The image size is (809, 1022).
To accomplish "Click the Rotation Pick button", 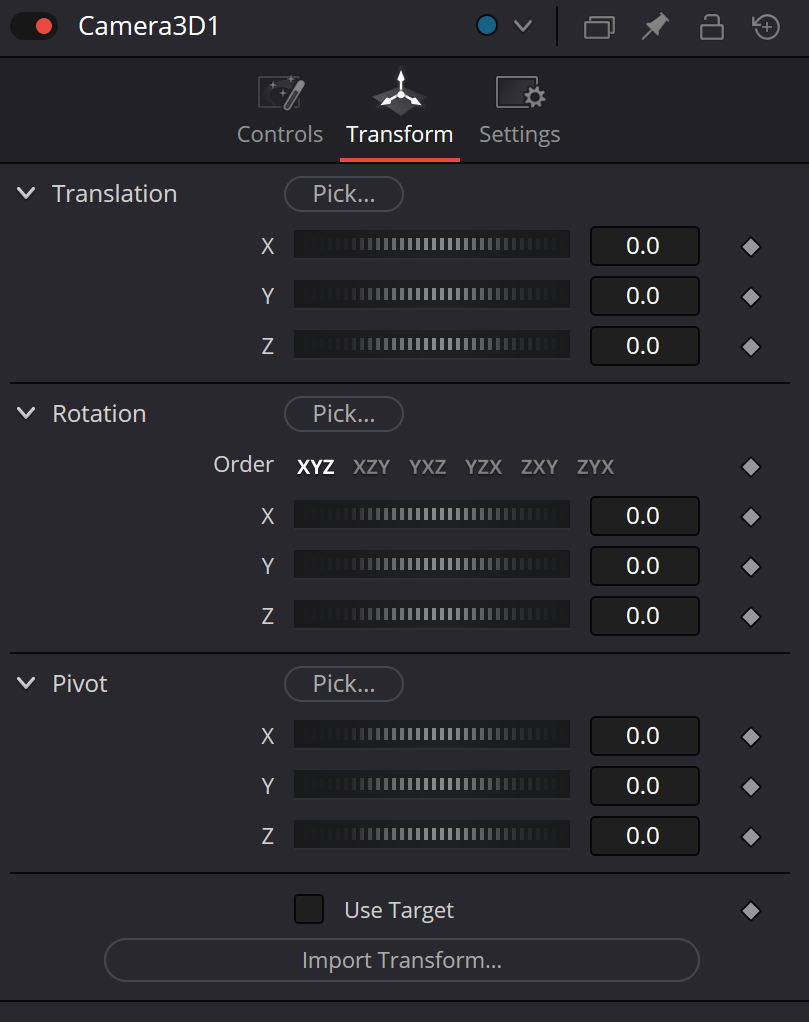I will coord(344,414).
